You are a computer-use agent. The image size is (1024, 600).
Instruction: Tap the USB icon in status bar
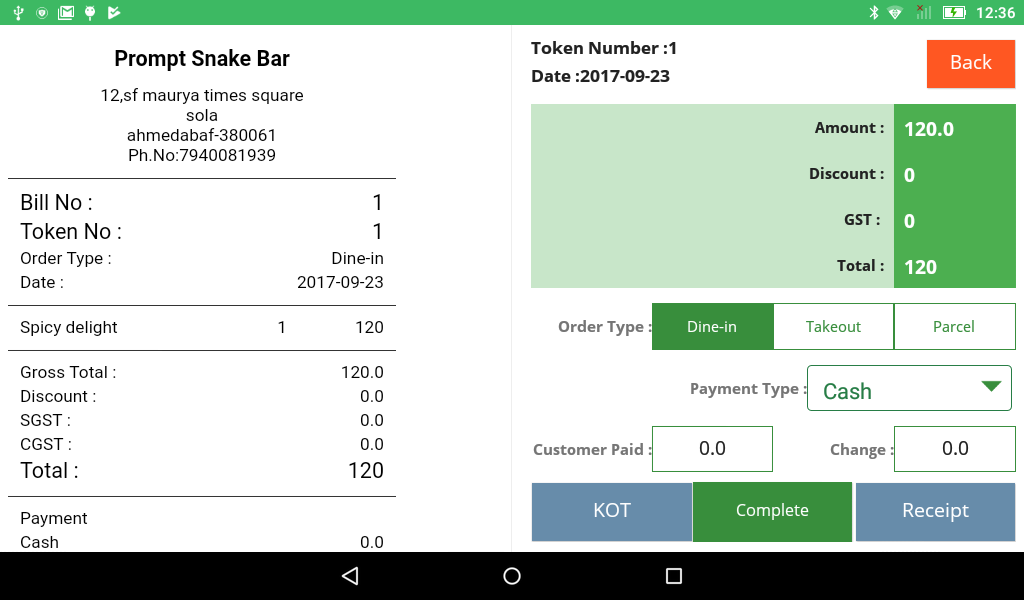(x=17, y=12)
